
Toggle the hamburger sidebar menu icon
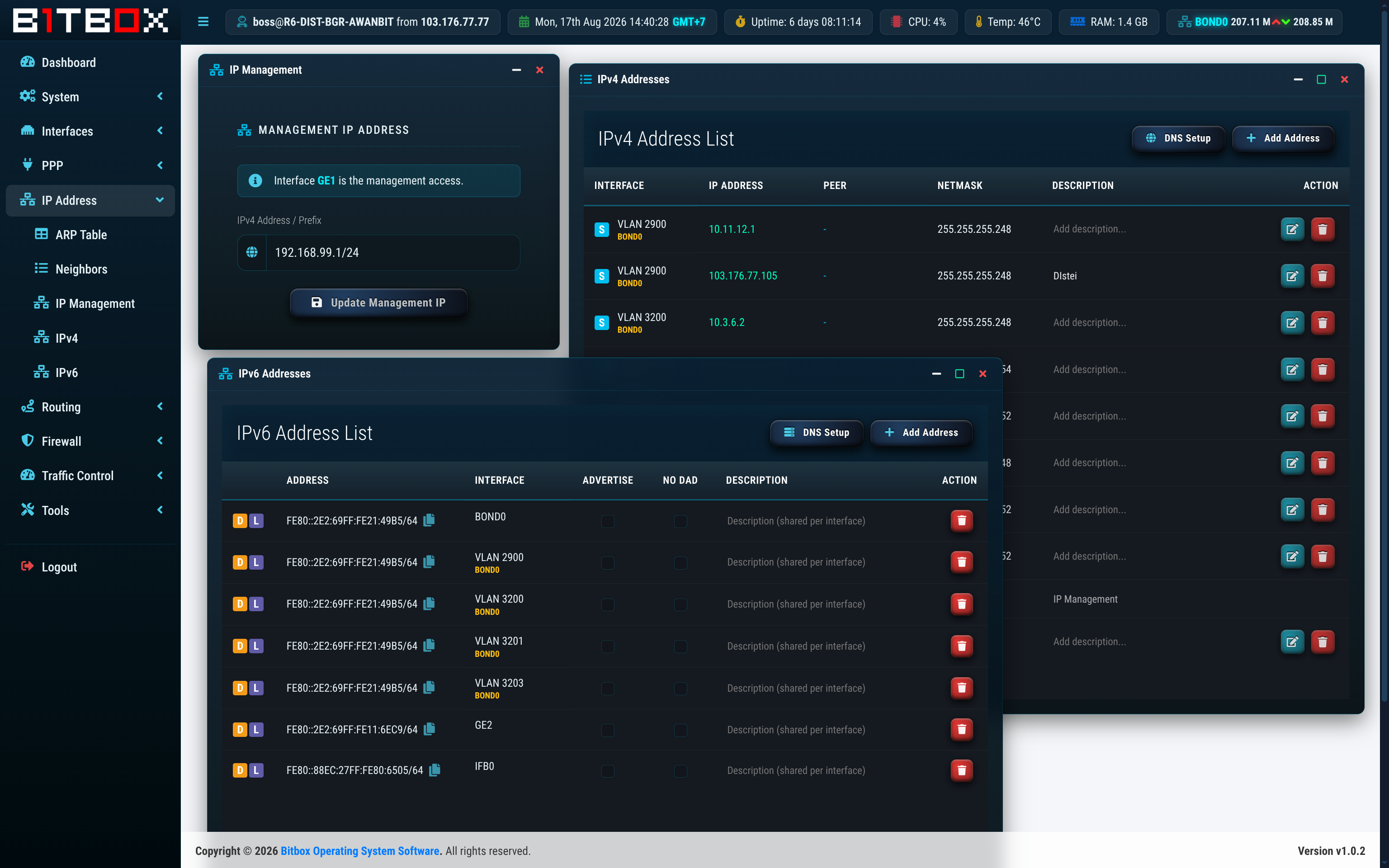(x=203, y=22)
